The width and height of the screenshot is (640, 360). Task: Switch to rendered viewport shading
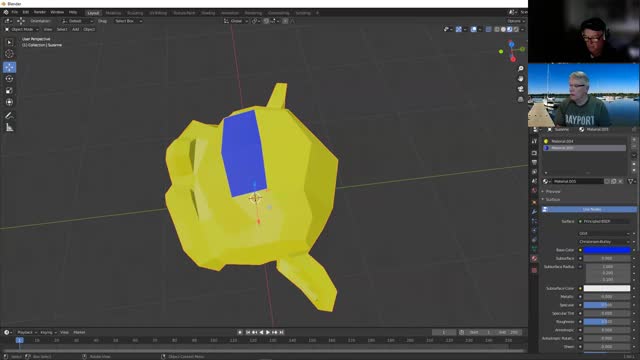tap(516, 29)
